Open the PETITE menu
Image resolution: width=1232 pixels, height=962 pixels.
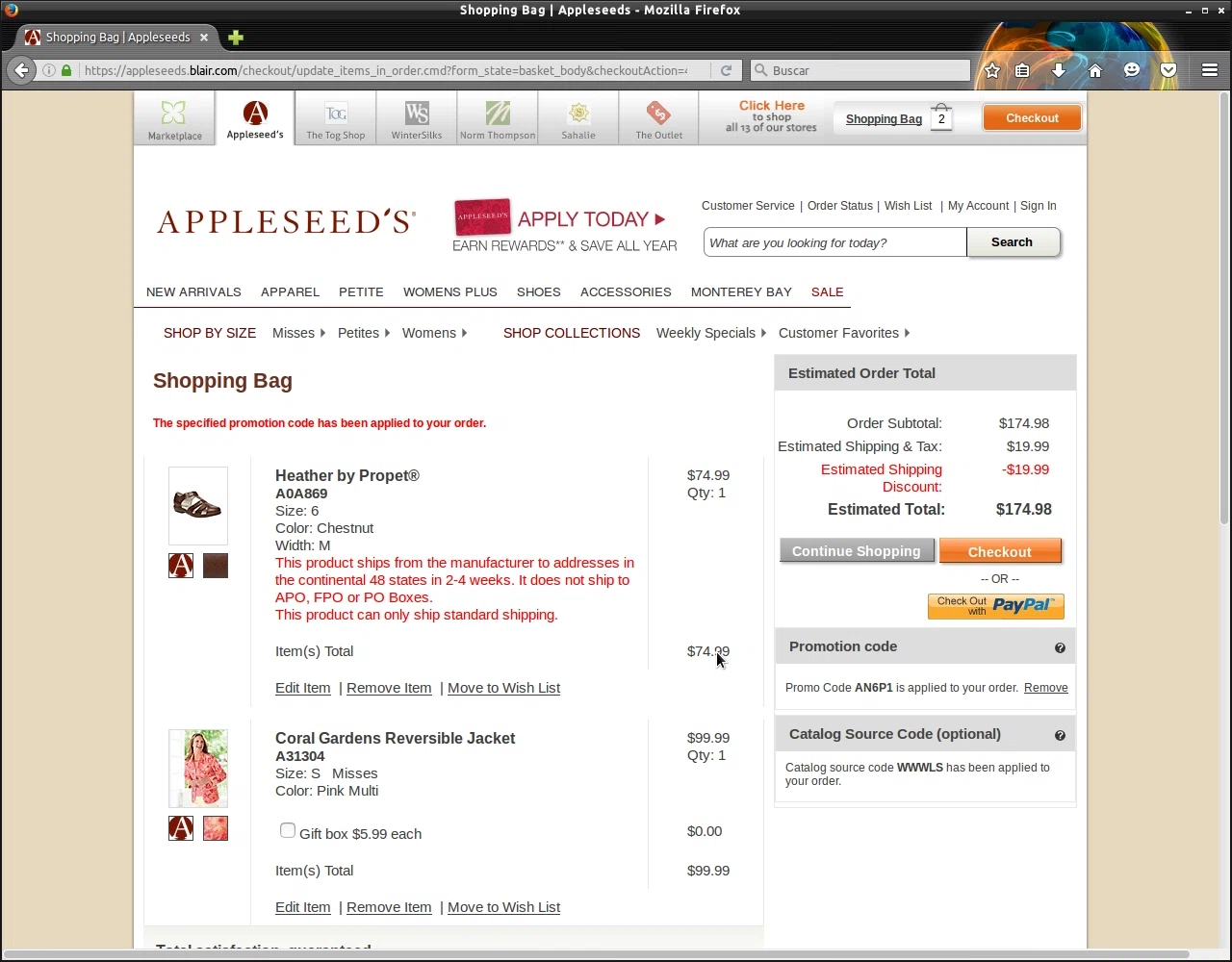pyautogui.click(x=361, y=291)
